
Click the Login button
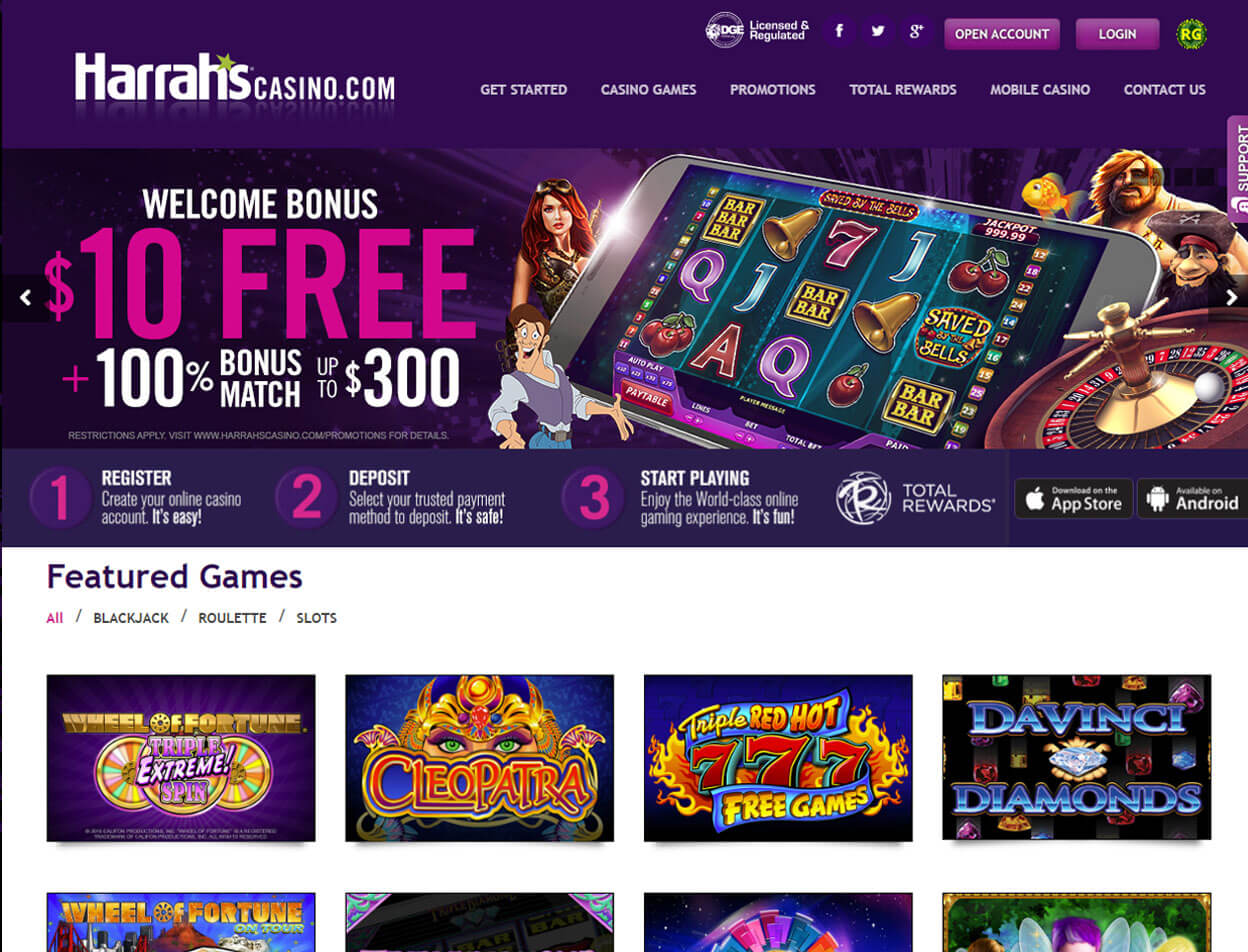coord(1117,34)
